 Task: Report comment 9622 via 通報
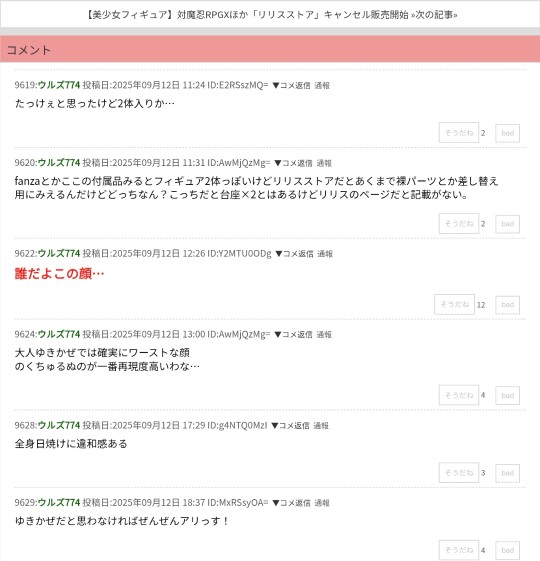click(325, 254)
